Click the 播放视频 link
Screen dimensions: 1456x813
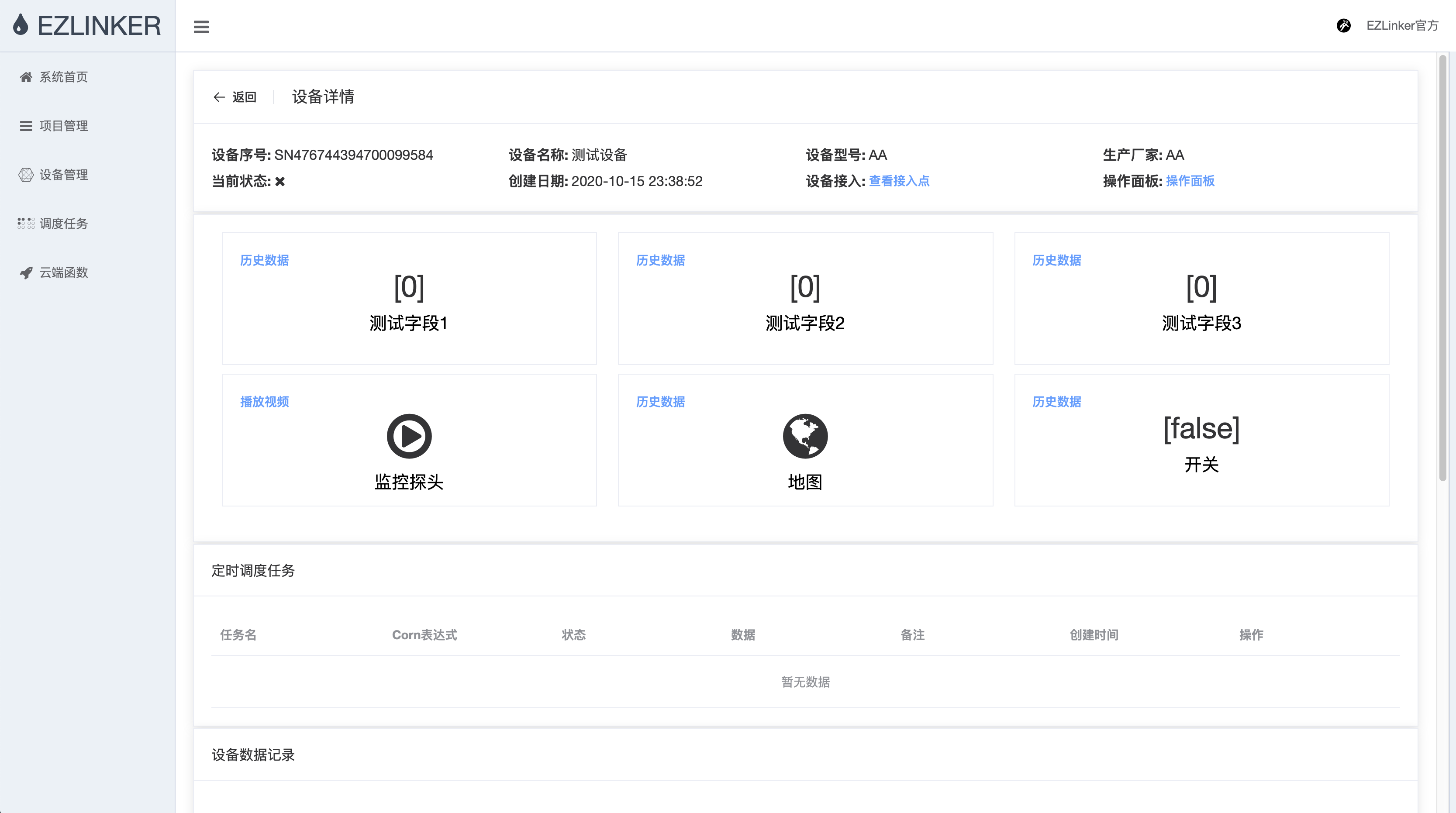click(265, 402)
